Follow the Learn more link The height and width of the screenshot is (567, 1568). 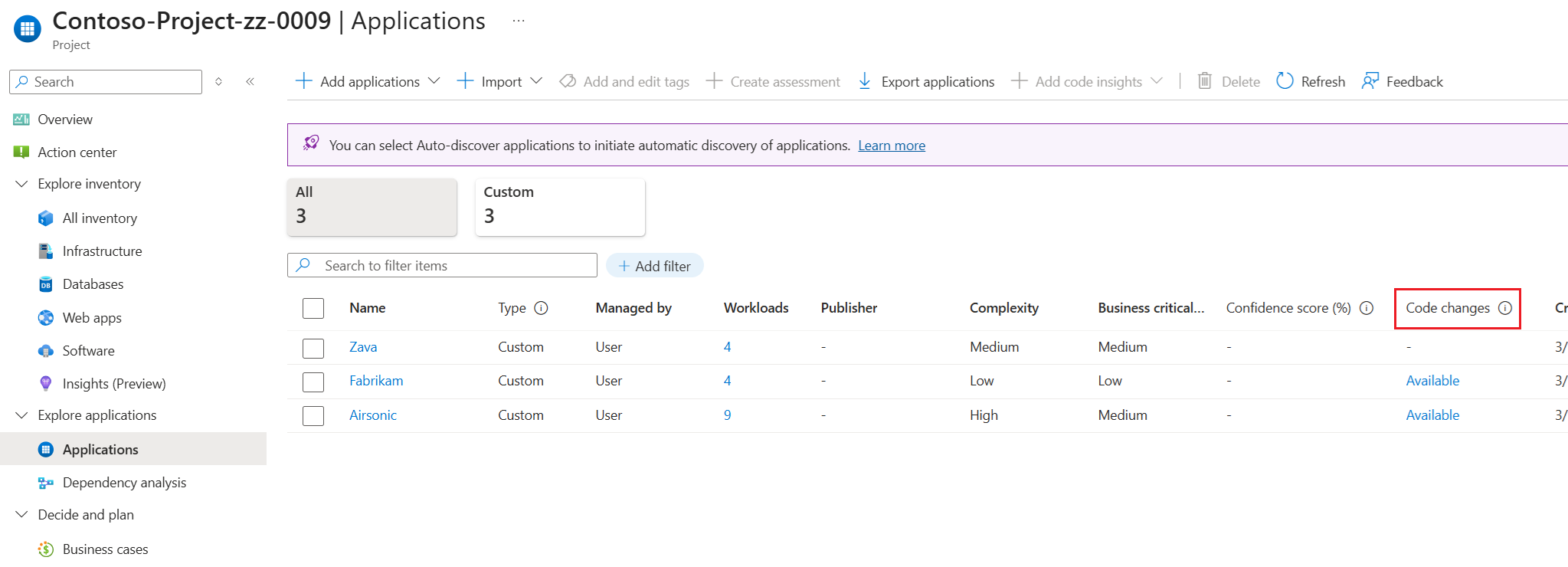[x=892, y=146]
